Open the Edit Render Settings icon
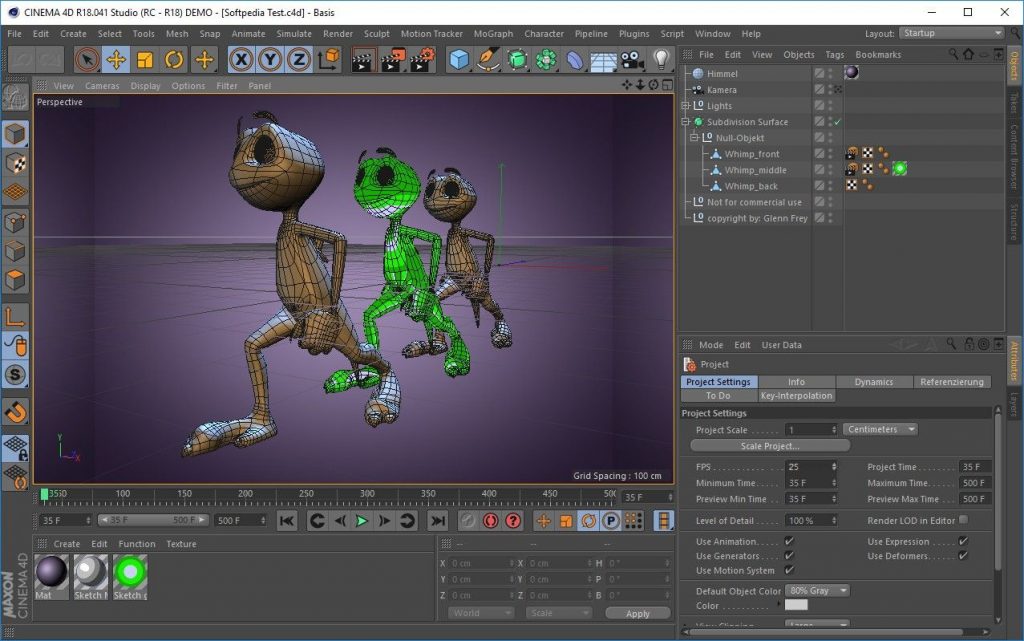Screen dimensions: 1024x641 point(423,60)
